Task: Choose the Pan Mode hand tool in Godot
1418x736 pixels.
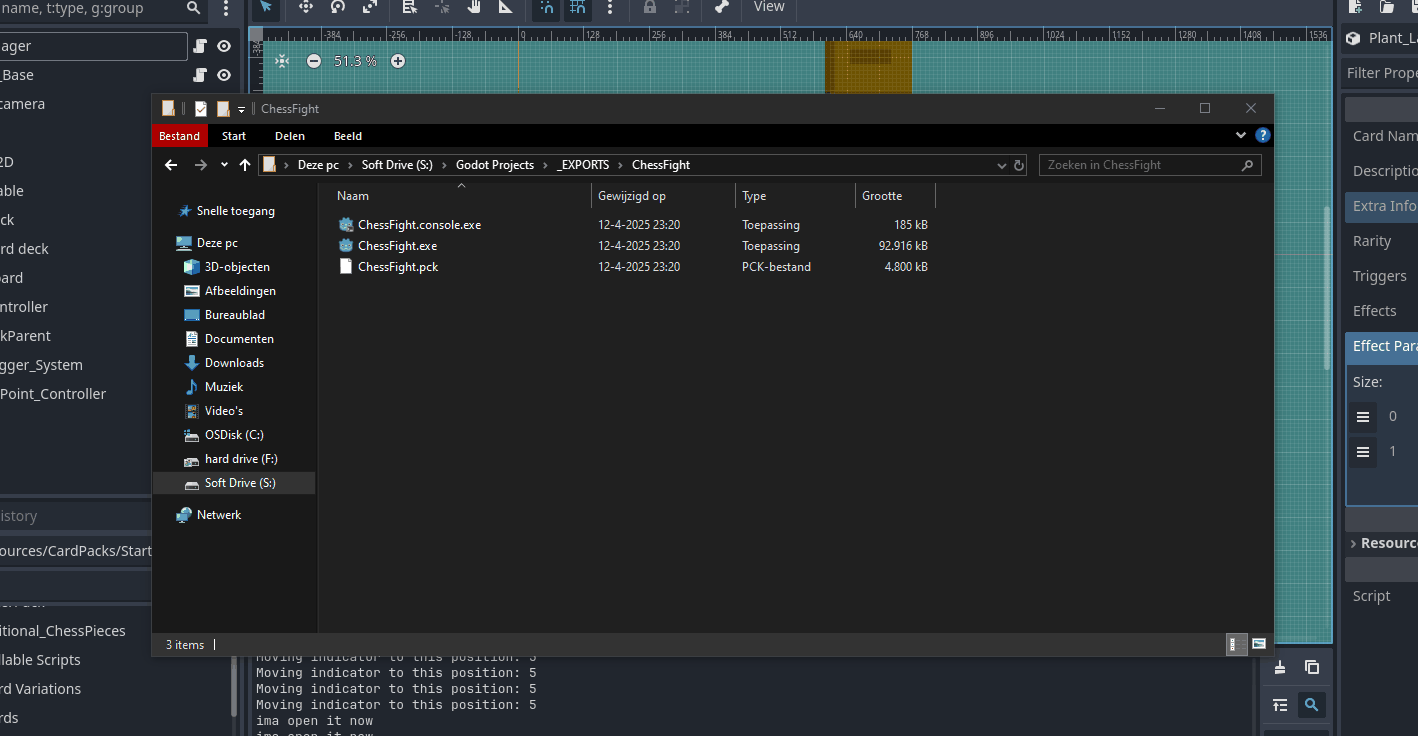Action: [474, 7]
